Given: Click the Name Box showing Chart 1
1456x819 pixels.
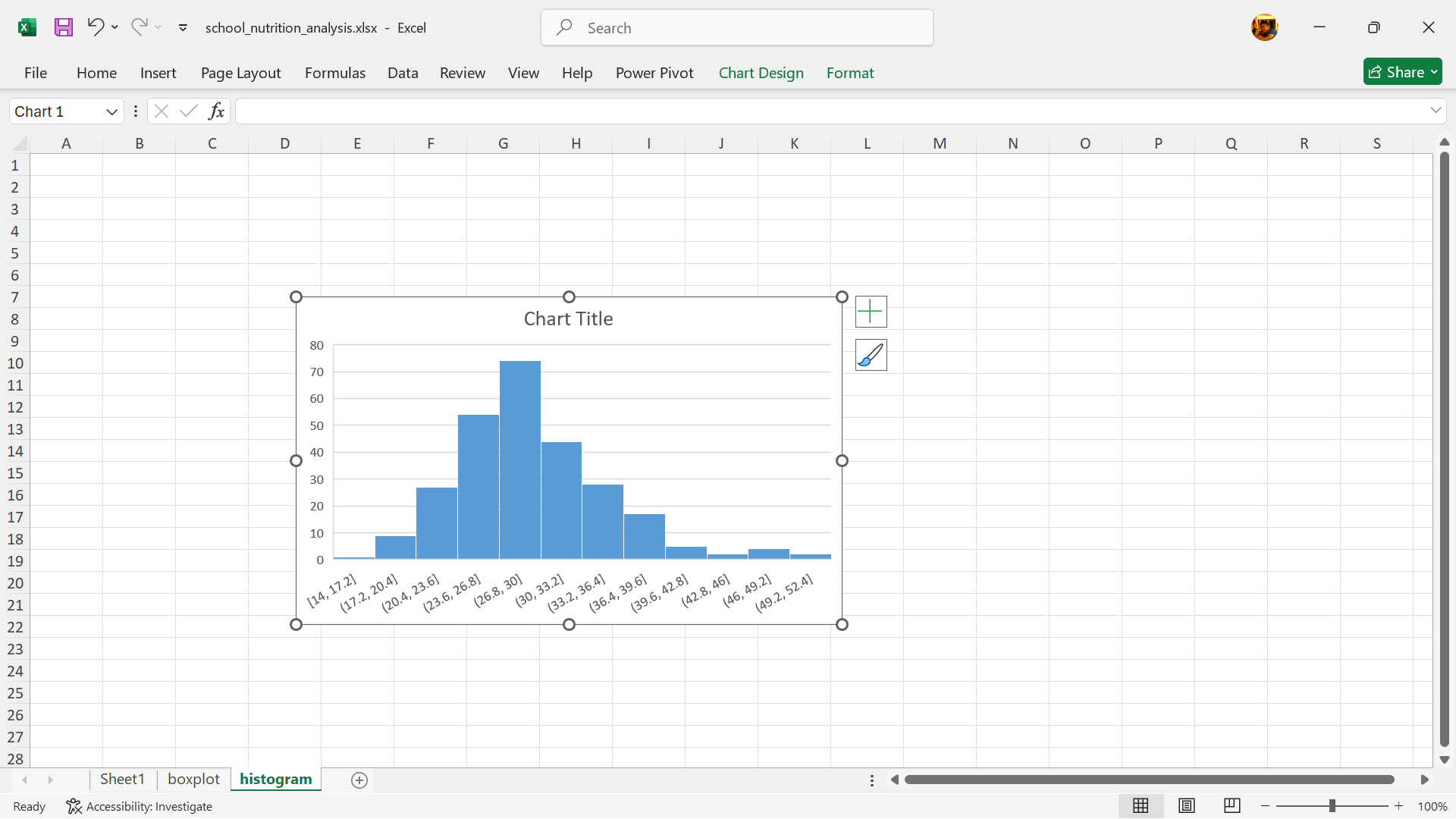Looking at the screenshot, I should (57, 111).
